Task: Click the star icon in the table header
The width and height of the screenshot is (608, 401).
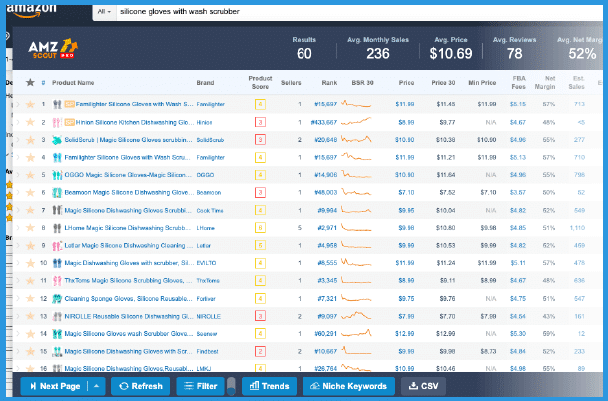Action: coord(30,82)
